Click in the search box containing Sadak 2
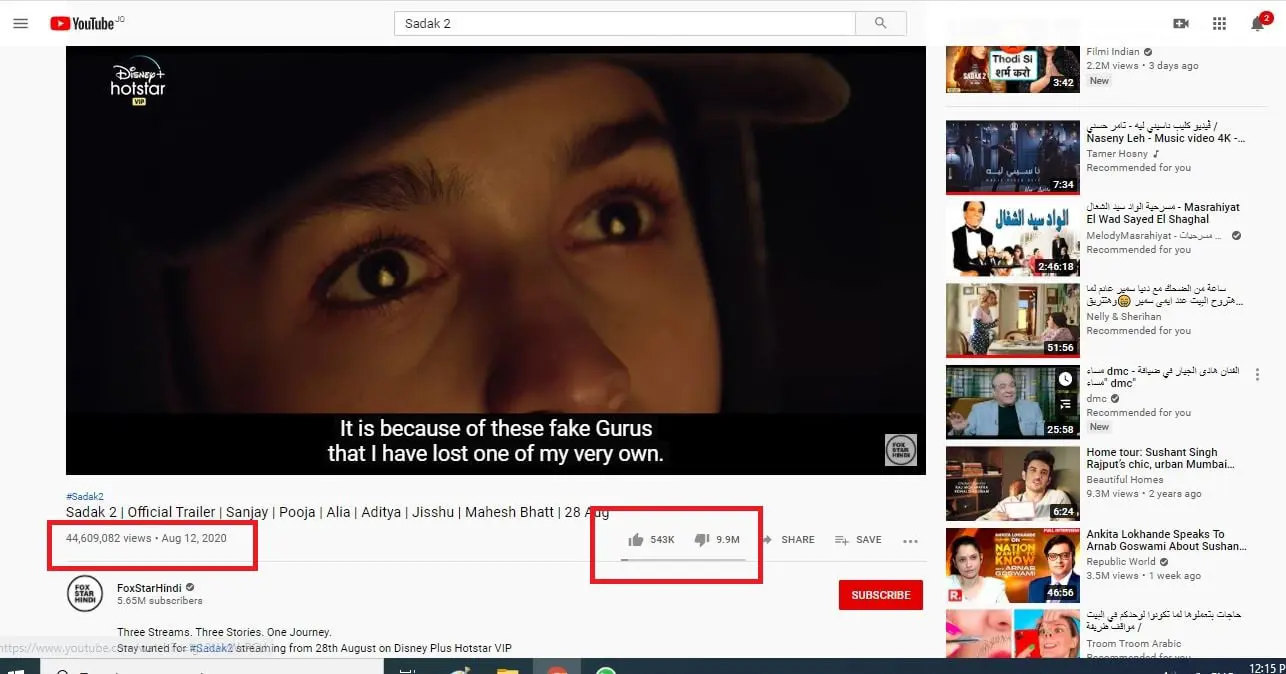Viewport: 1286px width, 674px height. tap(625, 23)
